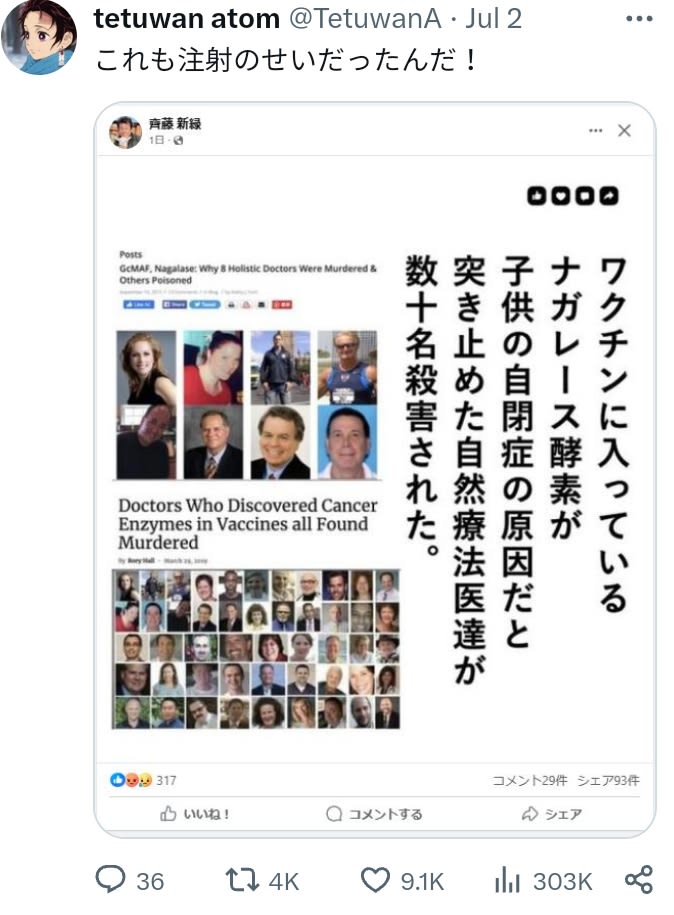Open embedded Facebook post options ellipsis

point(595,130)
